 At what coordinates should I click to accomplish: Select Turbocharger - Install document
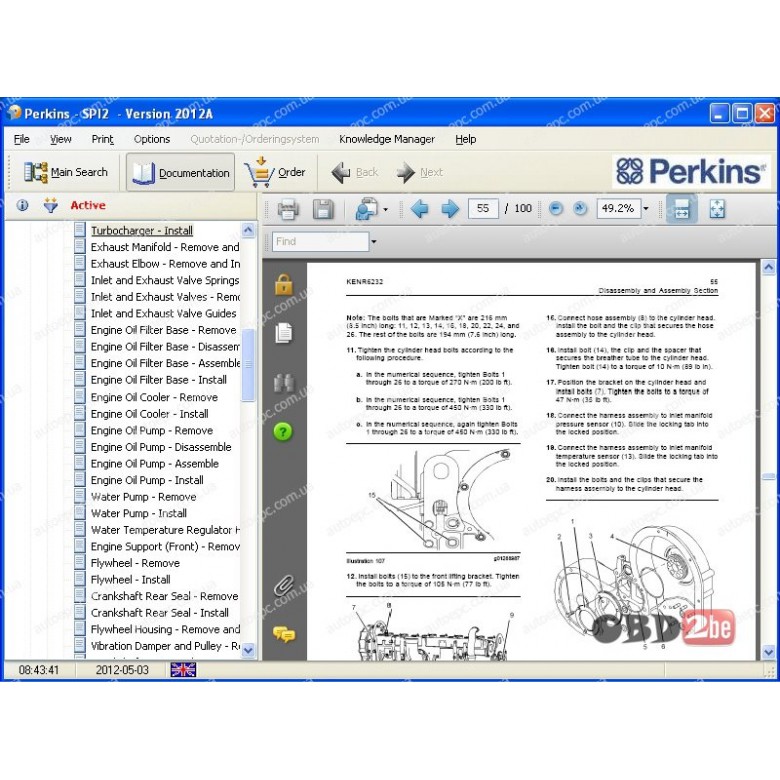pyautogui.click(x=142, y=230)
